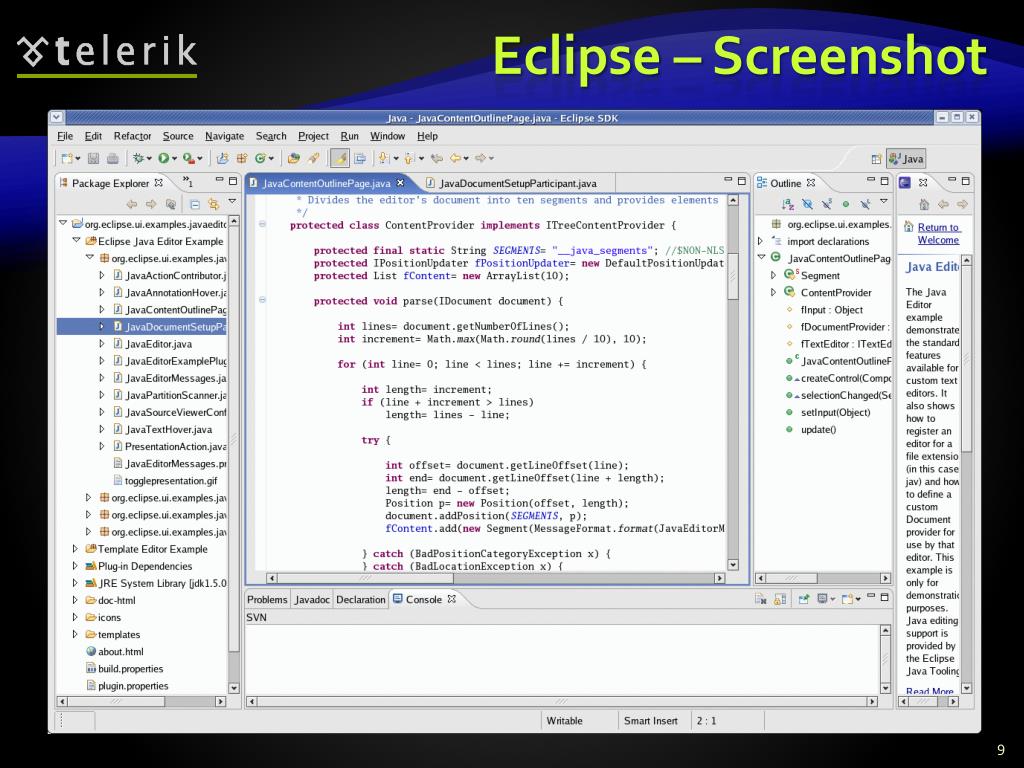Click the Last Edit Location icon
The image size is (1024, 768).
(x=436, y=158)
